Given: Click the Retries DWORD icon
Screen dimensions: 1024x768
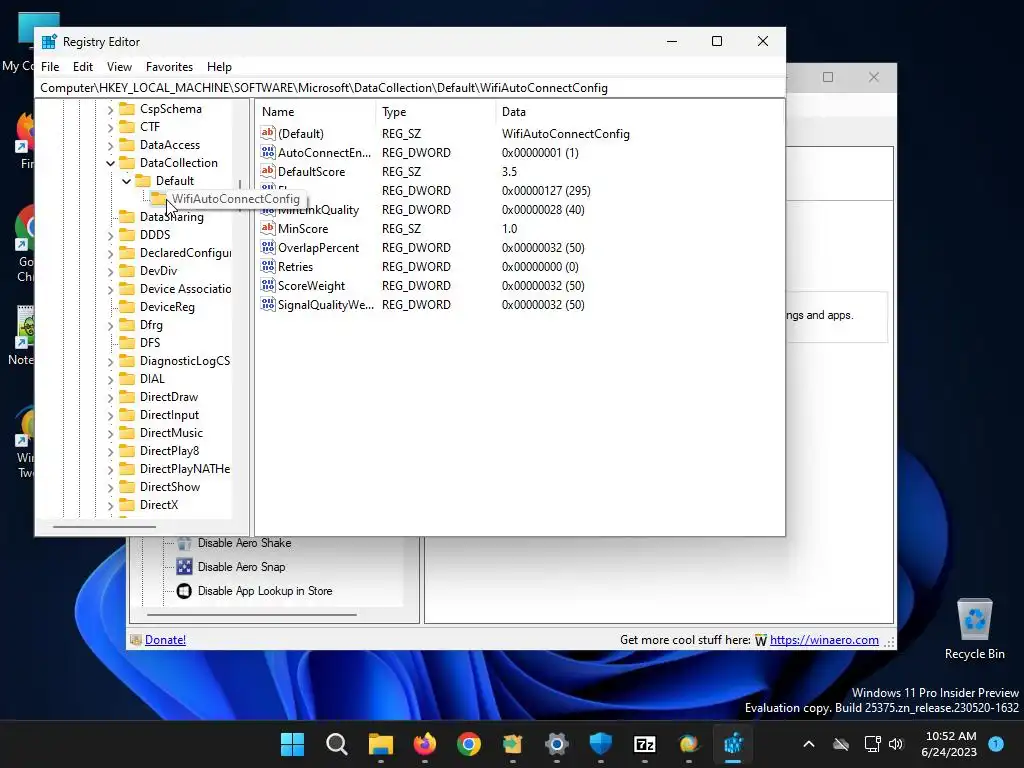Looking at the screenshot, I should pos(268,266).
